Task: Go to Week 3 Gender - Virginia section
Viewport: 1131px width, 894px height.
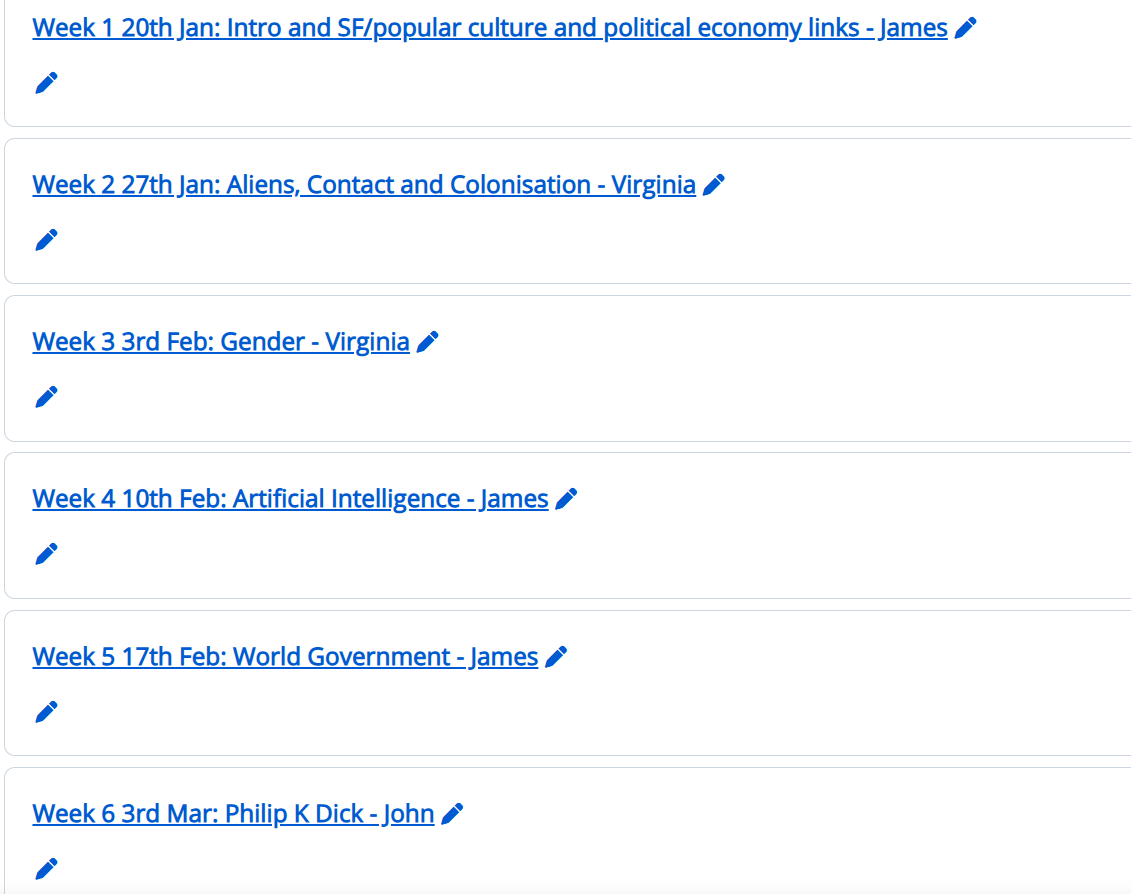Action: pyautogui.click(x=221, y=342)
